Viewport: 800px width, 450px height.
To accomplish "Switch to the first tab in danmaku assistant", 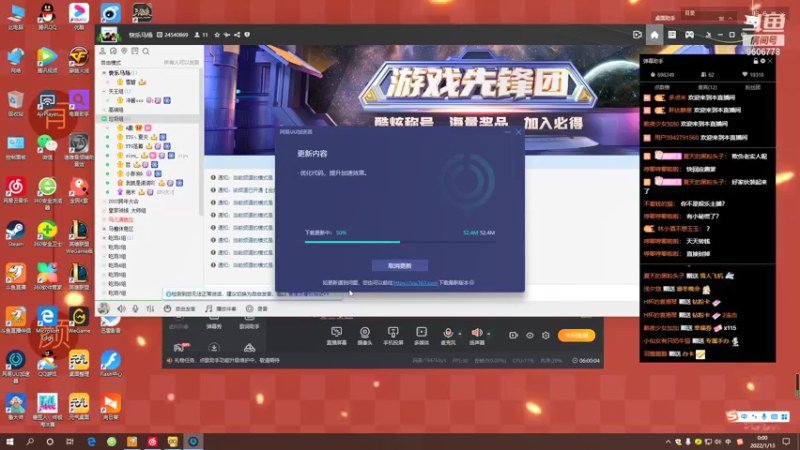I will pyautogui.click(x=662, y=87).
